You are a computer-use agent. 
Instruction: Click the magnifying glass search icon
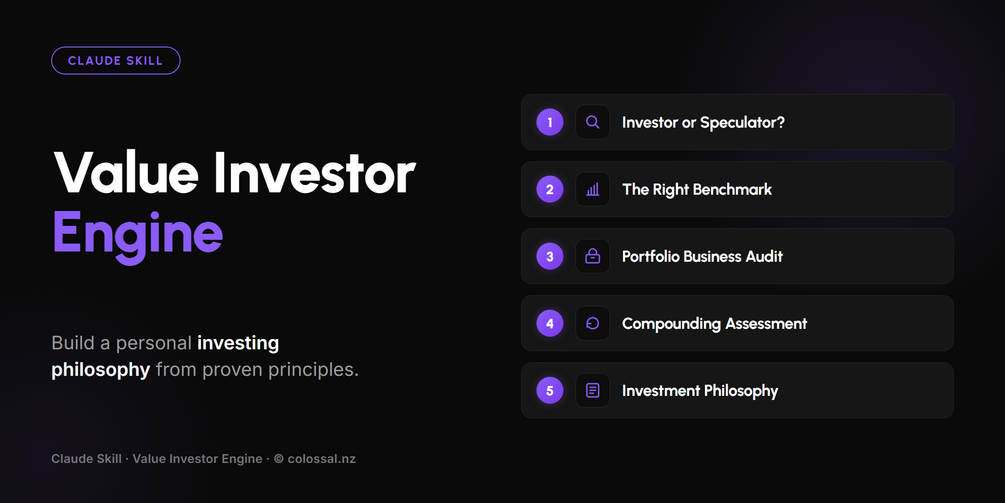point(592,122)
